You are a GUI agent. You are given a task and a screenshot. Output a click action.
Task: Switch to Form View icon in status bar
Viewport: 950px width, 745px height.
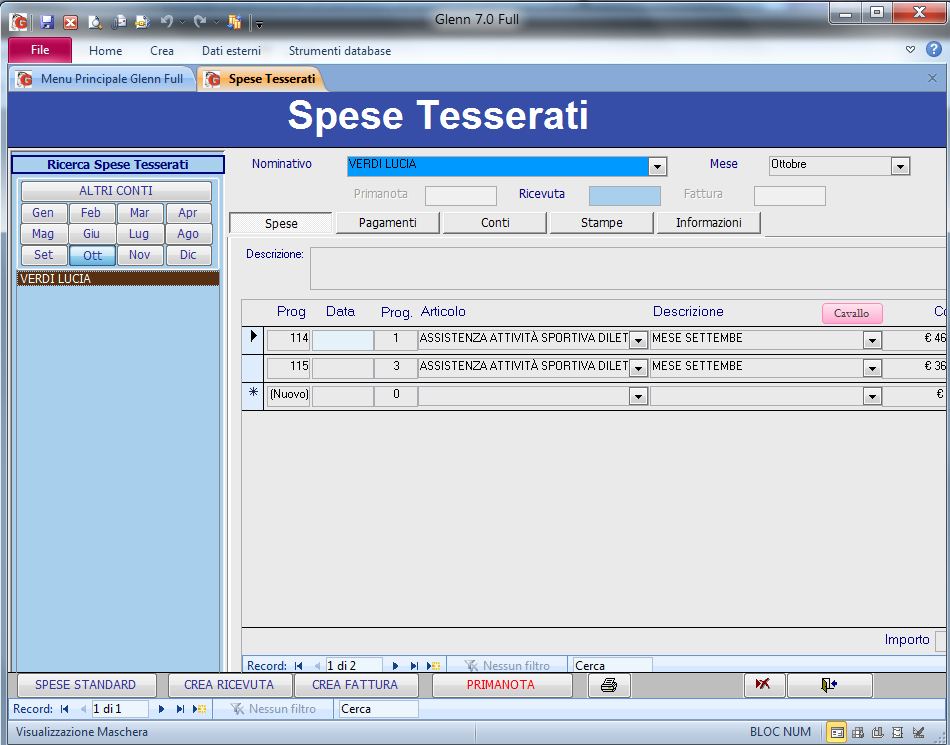click(x=837, y=732)
